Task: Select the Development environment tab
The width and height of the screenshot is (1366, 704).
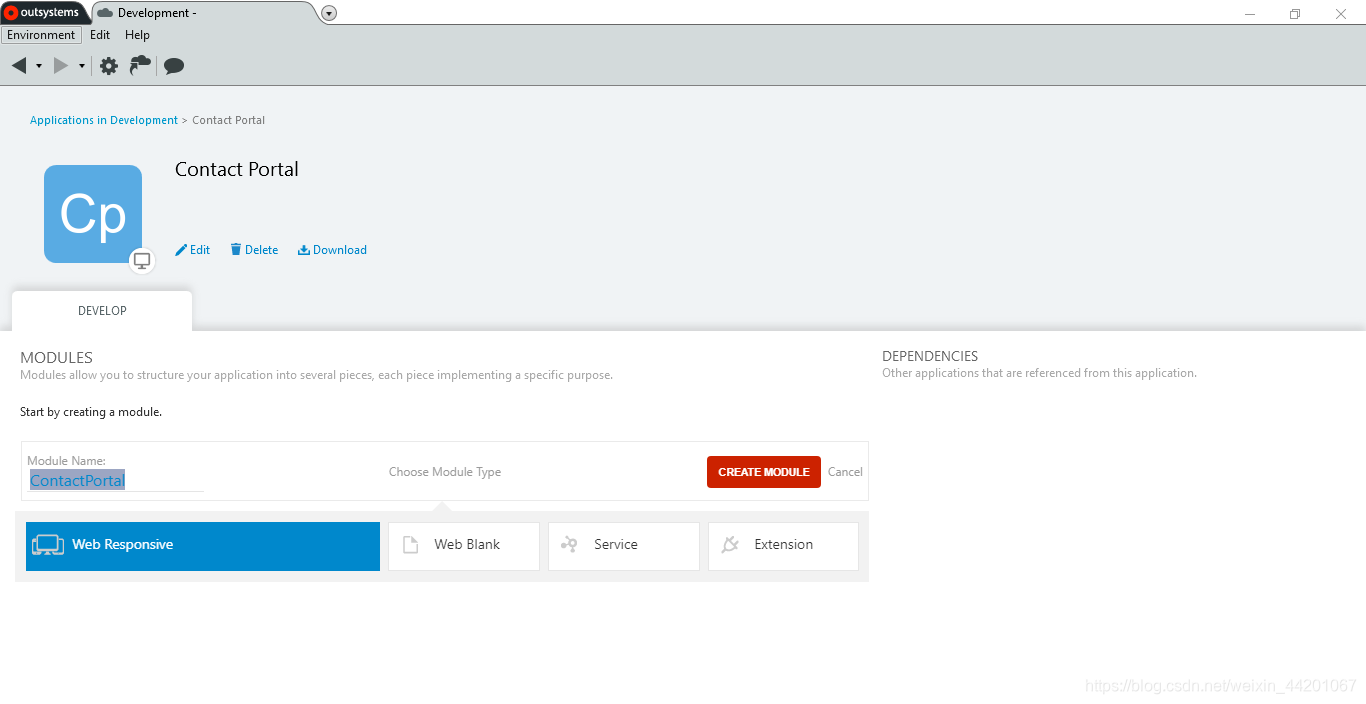Action: point(205,13)
